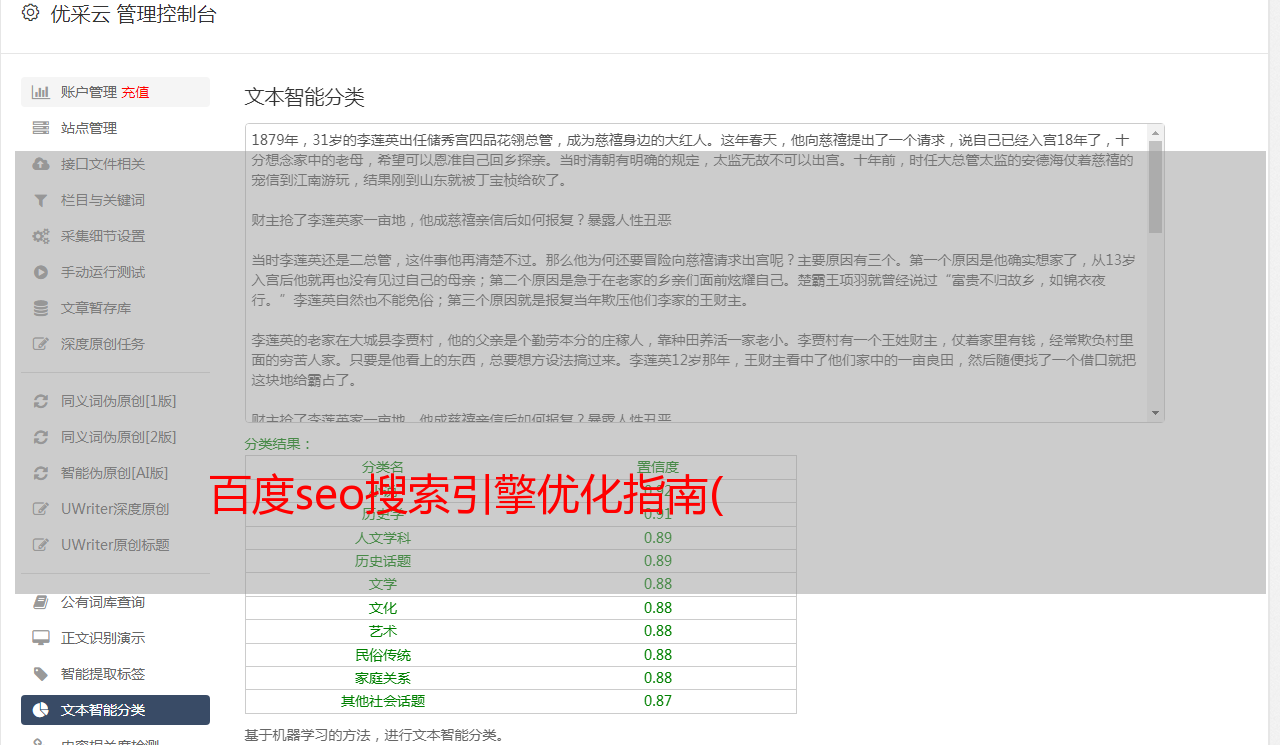This screenshot has height=745, width=1280.
Task: Click the 其他社会话题 category row name
Action: (x=383, y=701)
